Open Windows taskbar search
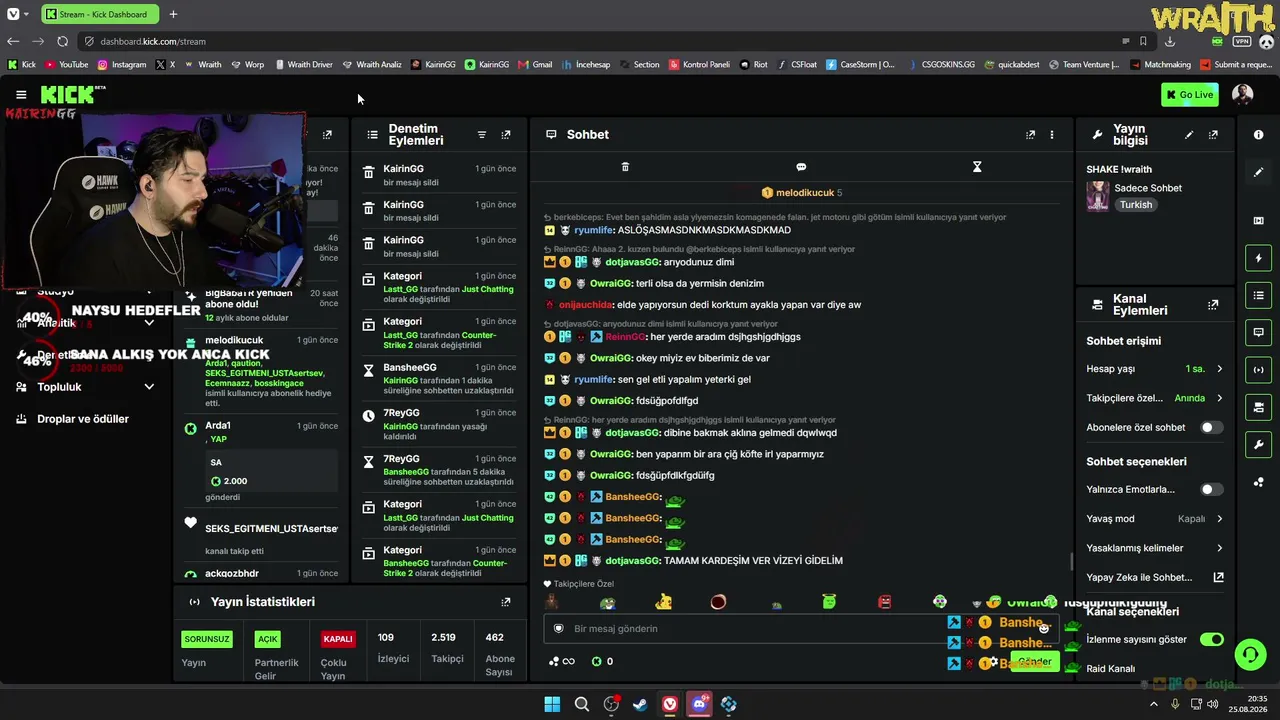Screen dimensions: 1280x720 point(581,705)
